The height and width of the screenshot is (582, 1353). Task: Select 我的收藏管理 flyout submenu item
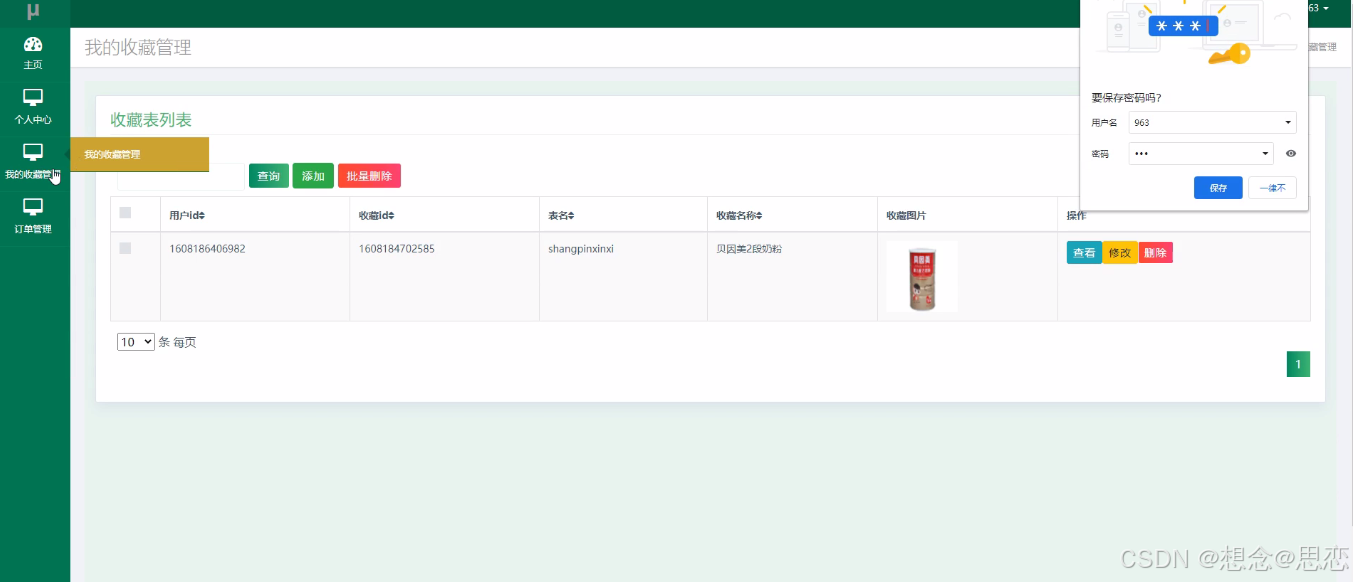click(139, 154)
